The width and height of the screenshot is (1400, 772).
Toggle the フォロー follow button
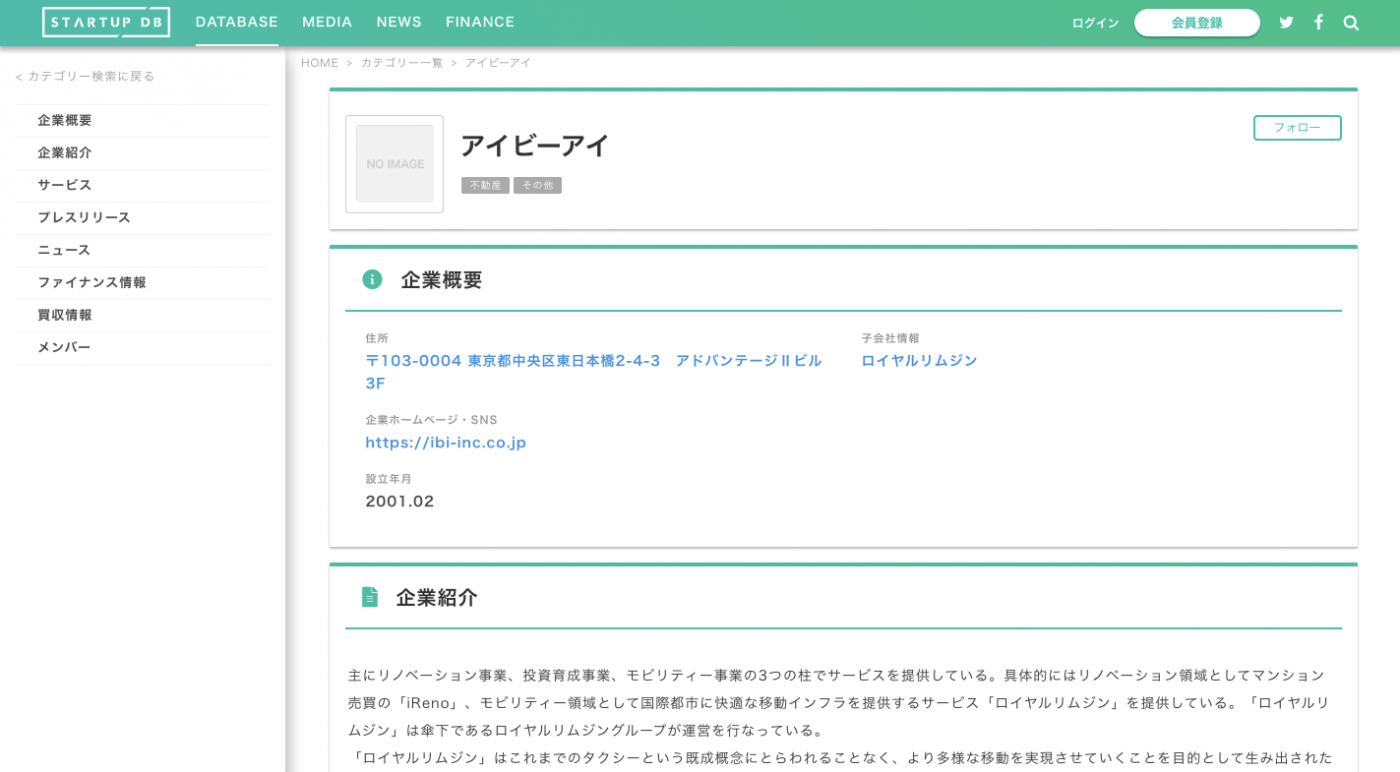coord(1297,128)
